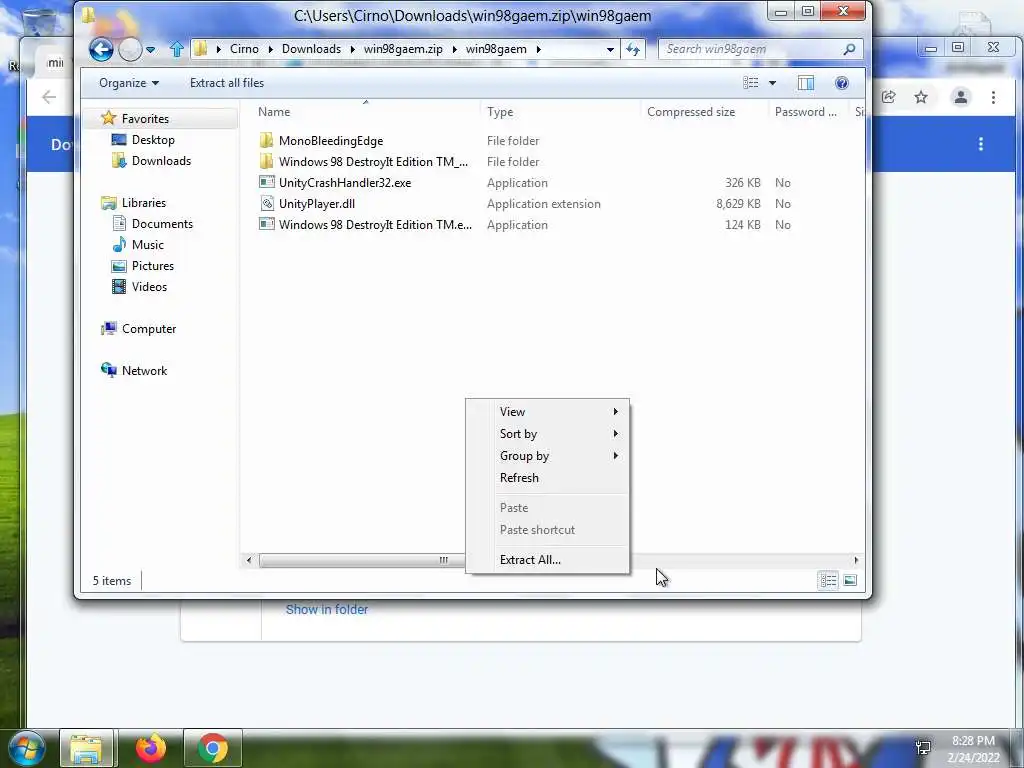Click Chrome share page icon
The width and height of the screenshot is (1024, 768).
888,97
